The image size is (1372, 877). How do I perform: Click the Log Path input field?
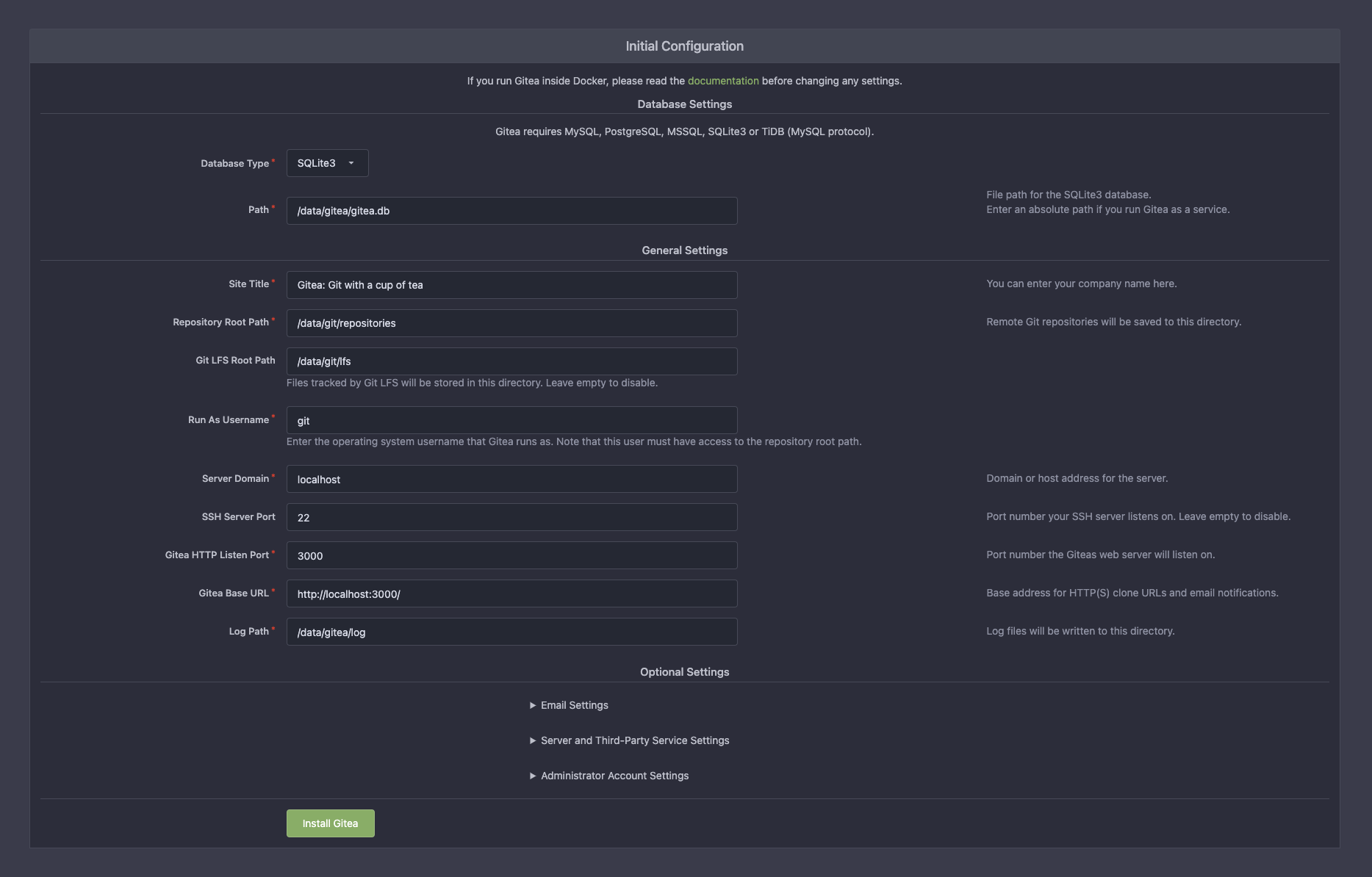click(x=511, y=631)
